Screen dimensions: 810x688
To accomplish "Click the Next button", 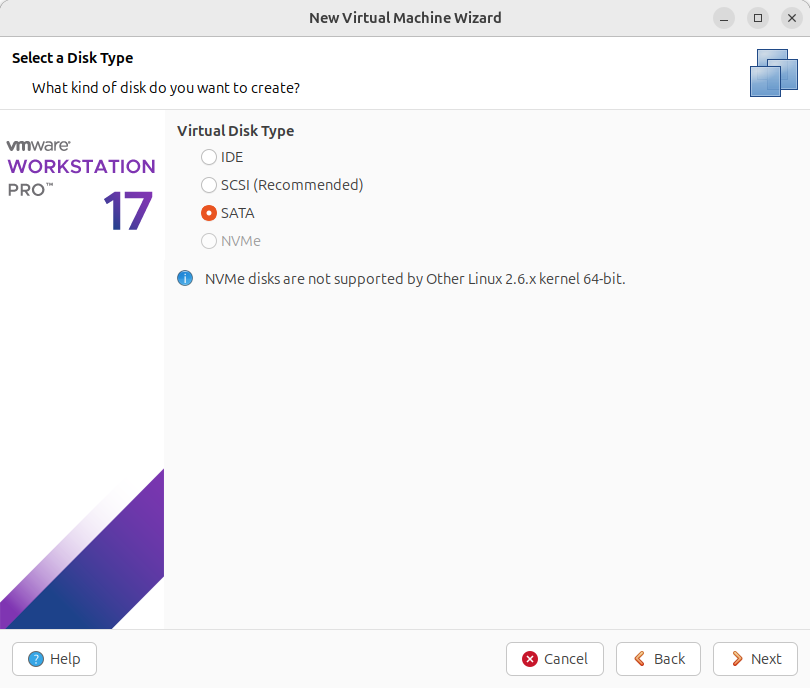I will (755, 659).
